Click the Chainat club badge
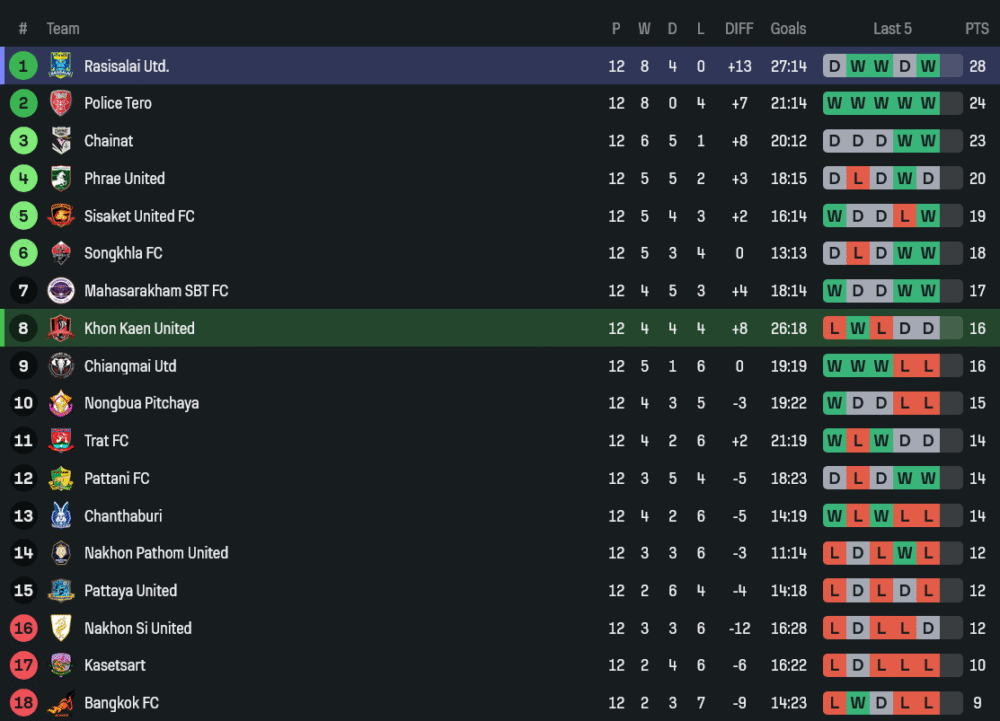Viewport: 1000px width, 721px height. (x=61, y=141)
